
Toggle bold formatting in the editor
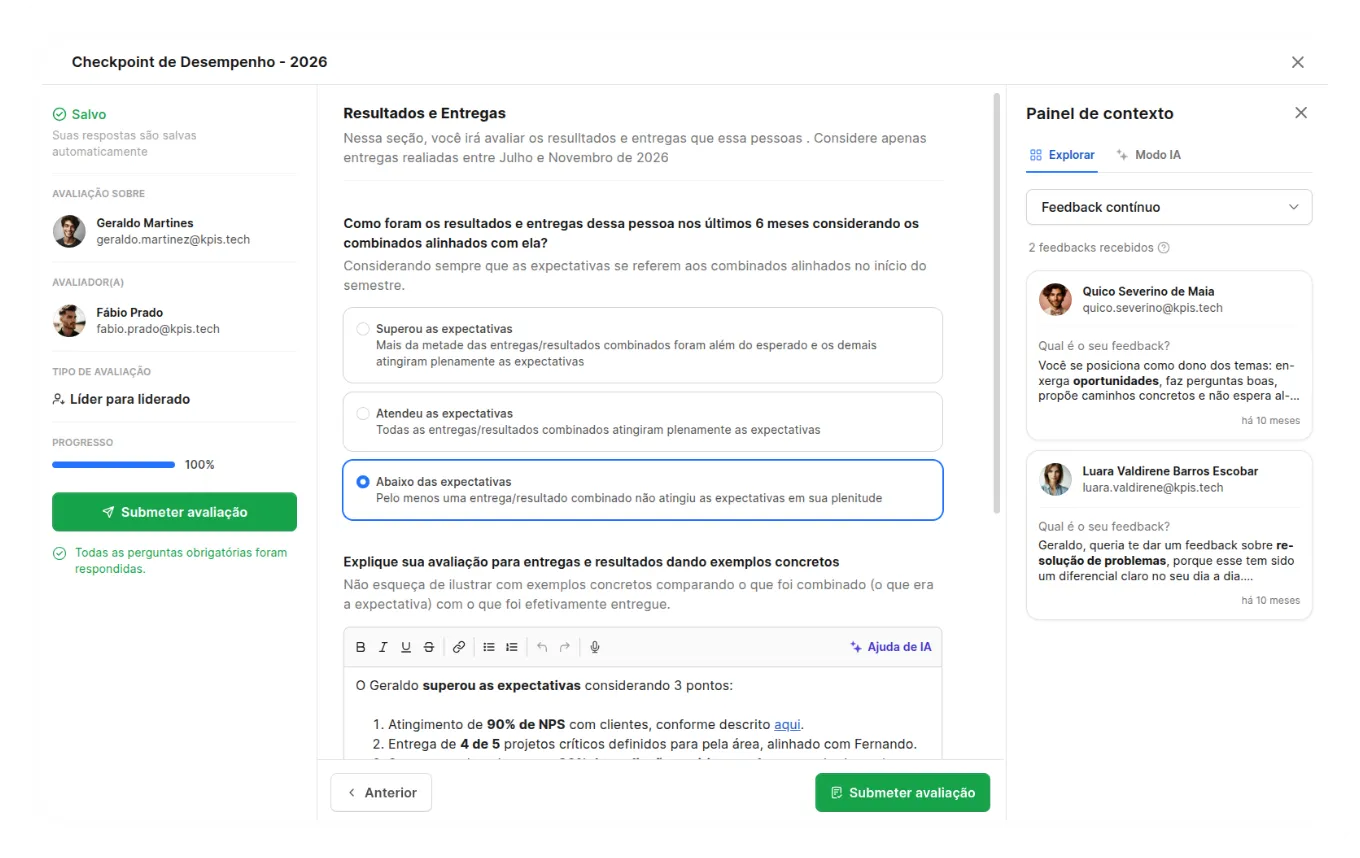[361, 647]
